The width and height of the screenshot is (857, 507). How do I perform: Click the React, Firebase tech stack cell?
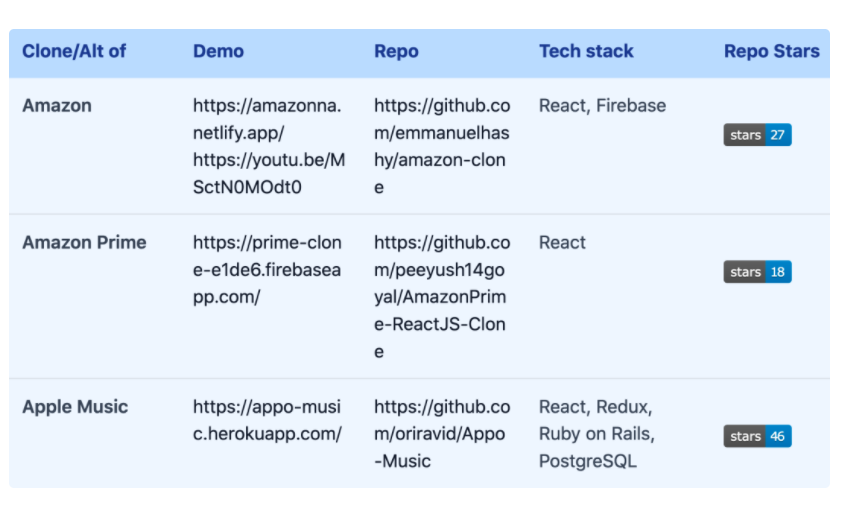pos(602,105)
